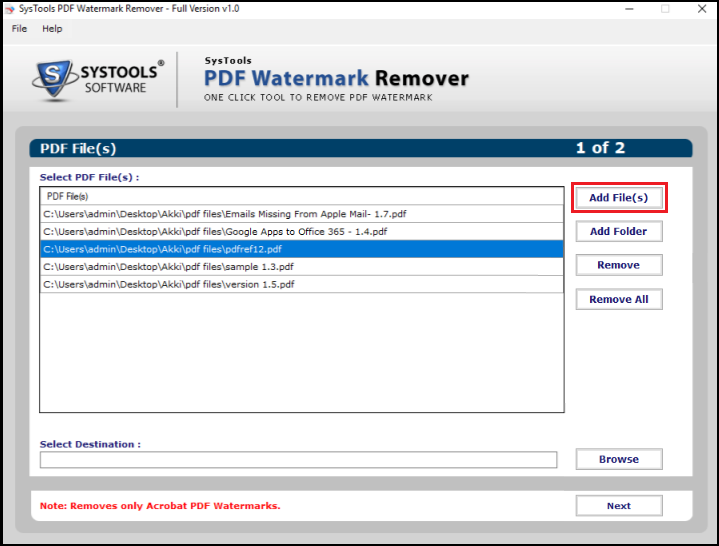Select the version 1.5.pdf row
The width and height of the screenshot is (719, 546).
pyautogui.click(x=302, y=284)
